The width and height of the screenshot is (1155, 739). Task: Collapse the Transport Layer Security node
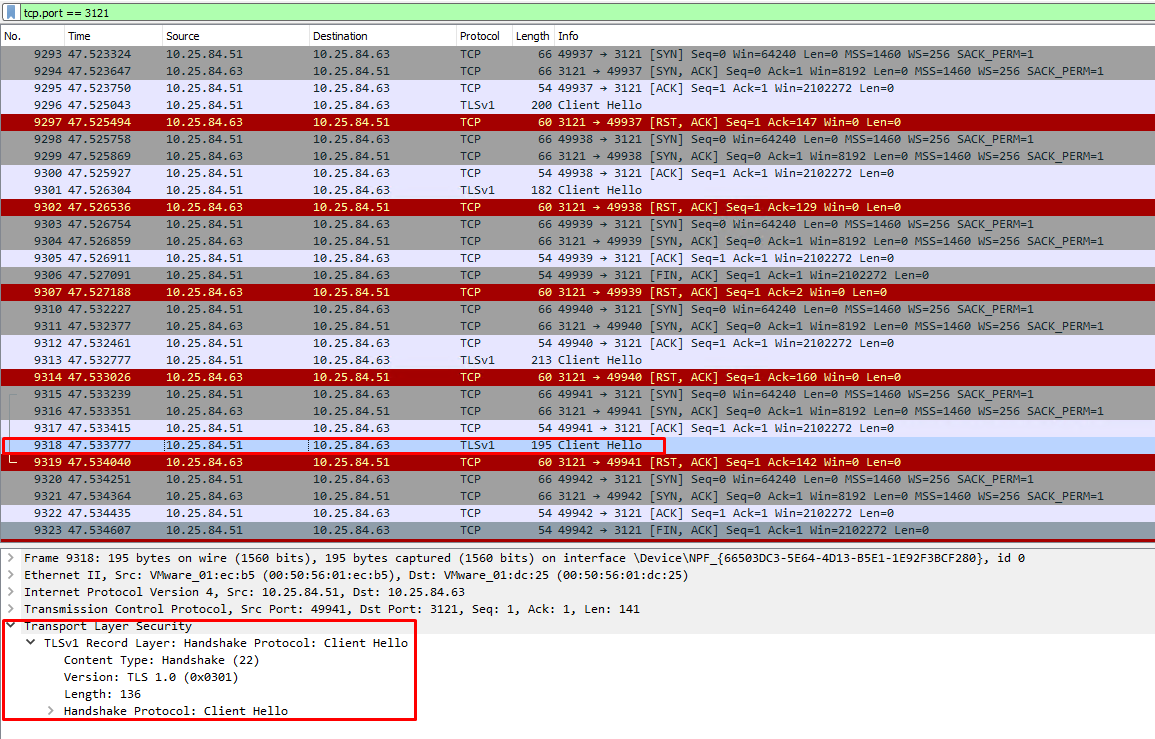click(11, 626)
